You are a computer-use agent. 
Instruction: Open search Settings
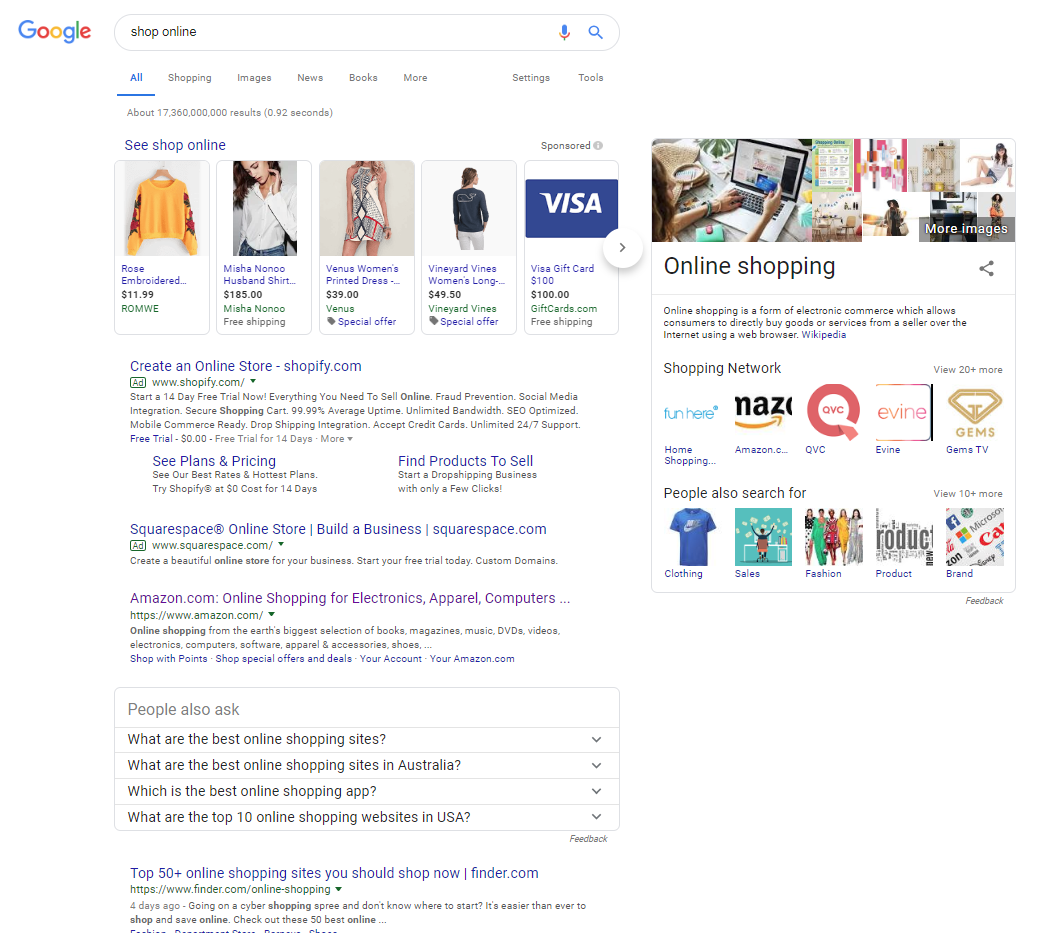click(531, 78)
